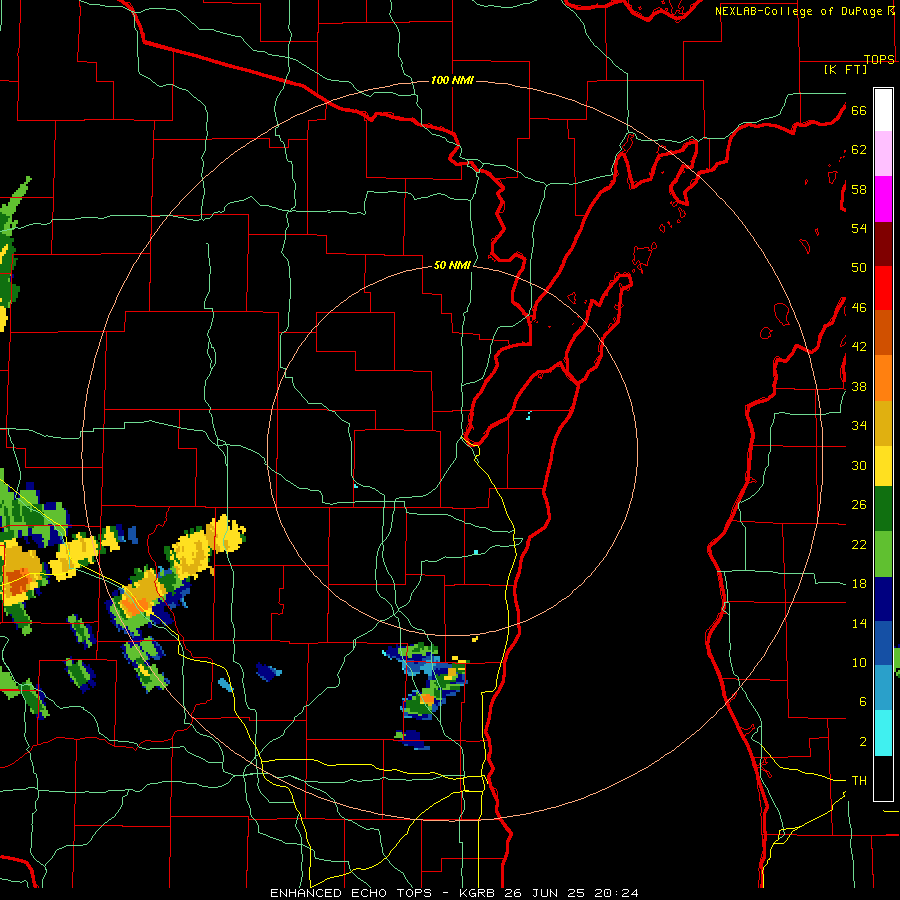
Task: Click the 38 legend value
Action: (859, 386)
